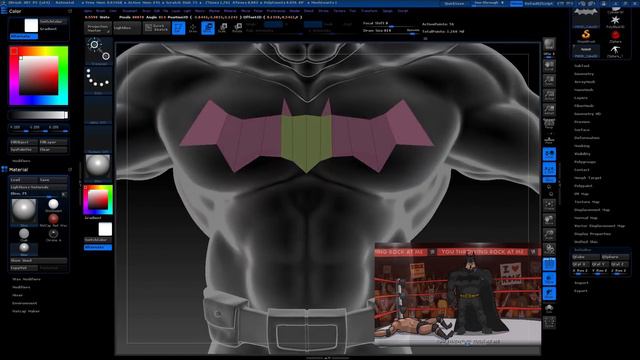Click the Xpose icon
This screenshot has width=640, height=360.
pos(549,323)
